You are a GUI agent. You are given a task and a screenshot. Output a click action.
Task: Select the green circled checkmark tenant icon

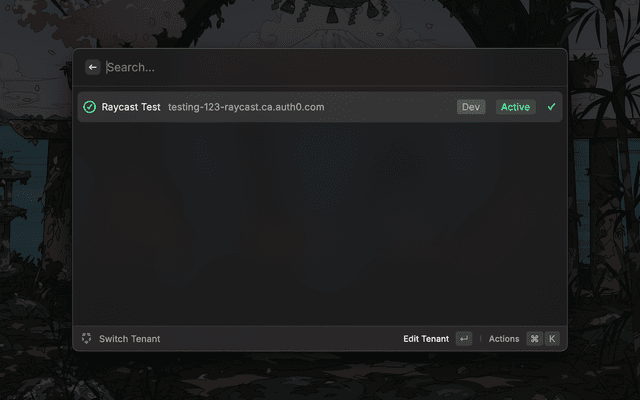click(89, 107)
